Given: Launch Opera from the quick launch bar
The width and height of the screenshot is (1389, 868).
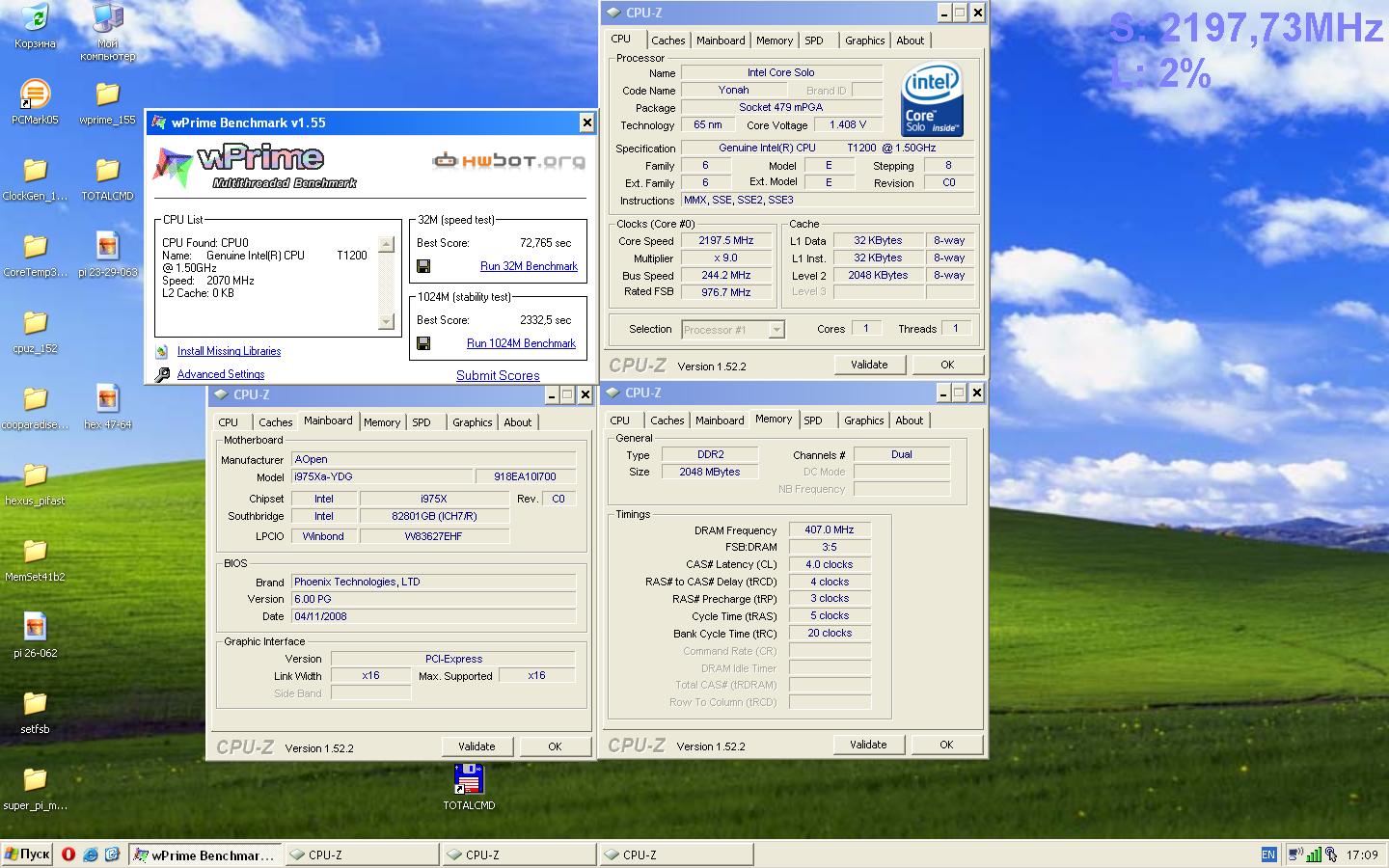Looking at the screenshot, I should coord(68,854).
